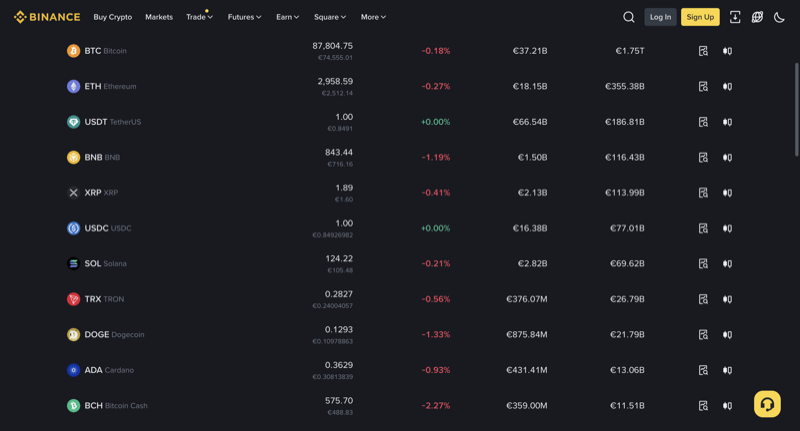Open the search icon
The width and height of the screenshot is (800, 431).
[629, 17]
